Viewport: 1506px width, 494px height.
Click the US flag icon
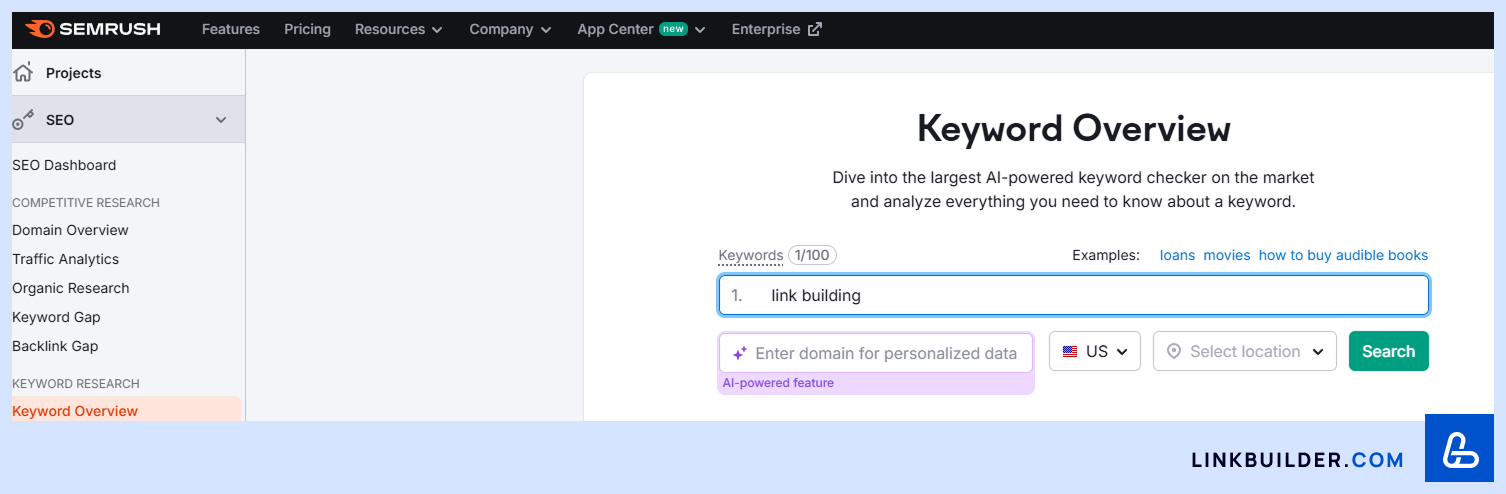point(1070,352)
